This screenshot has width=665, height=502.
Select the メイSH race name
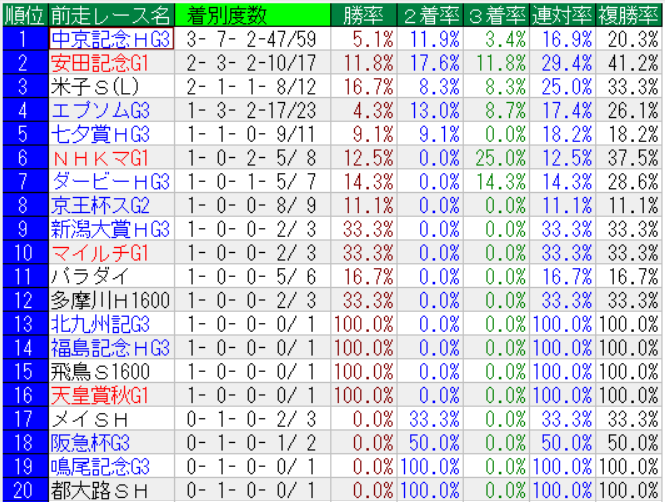[x=89, y=419]
